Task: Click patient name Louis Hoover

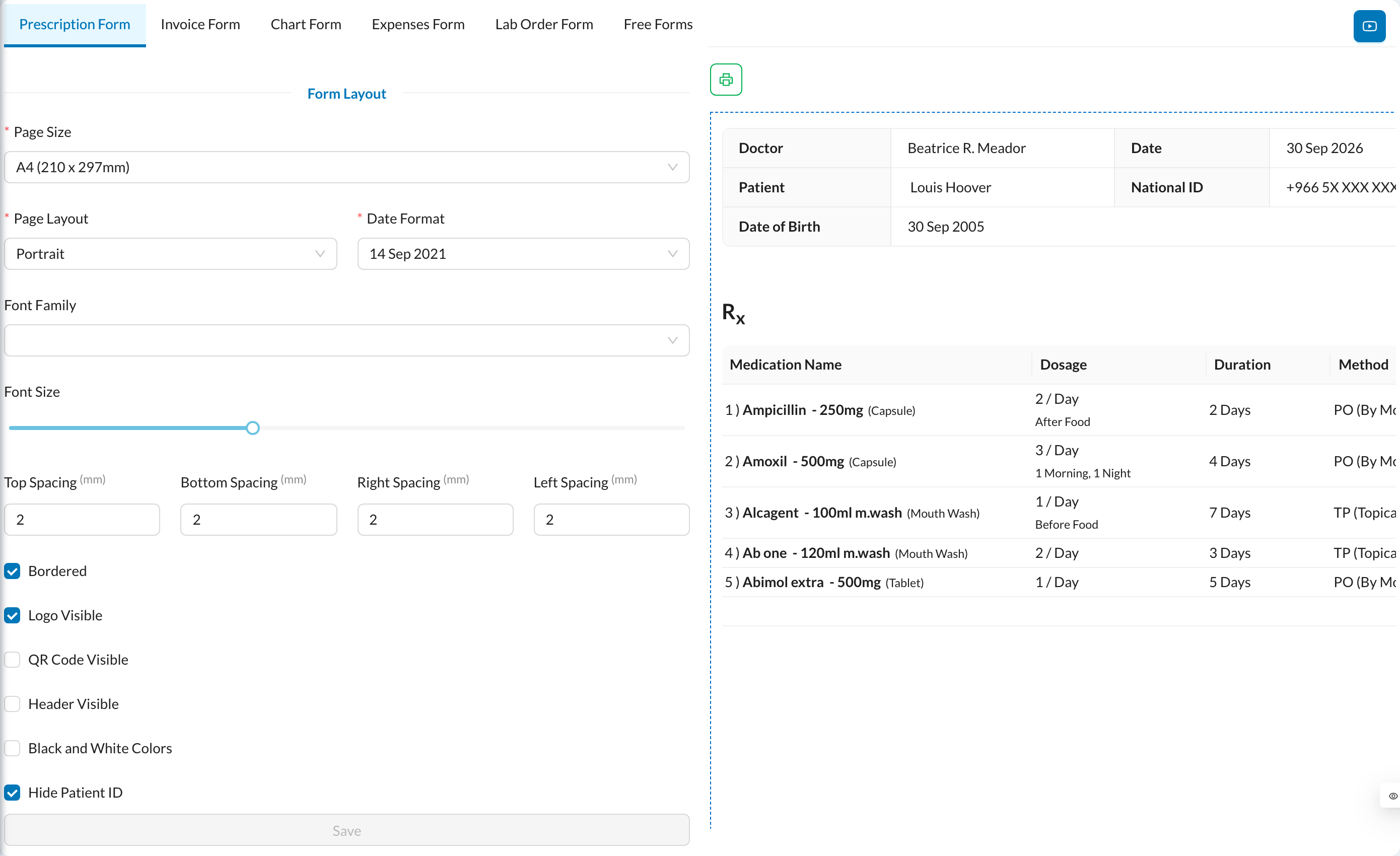Action: click(x=950, y=187)
